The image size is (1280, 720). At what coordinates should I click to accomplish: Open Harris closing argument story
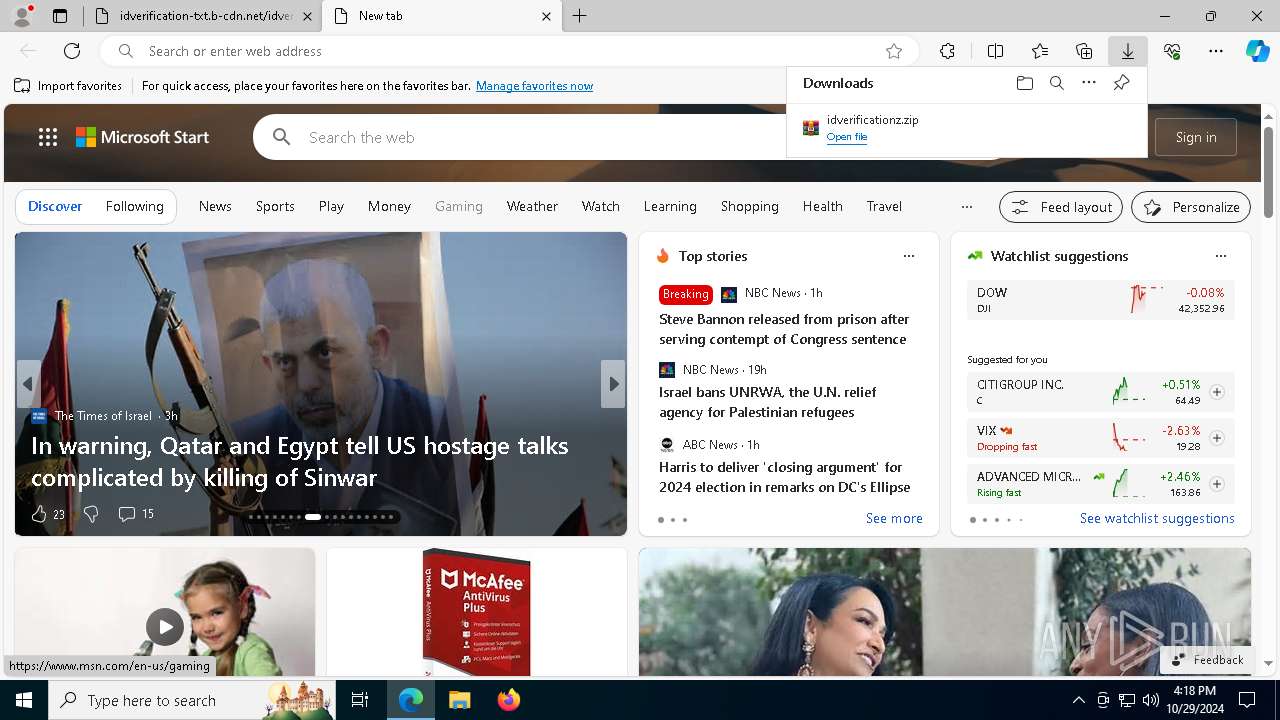(x=785, y=477)
